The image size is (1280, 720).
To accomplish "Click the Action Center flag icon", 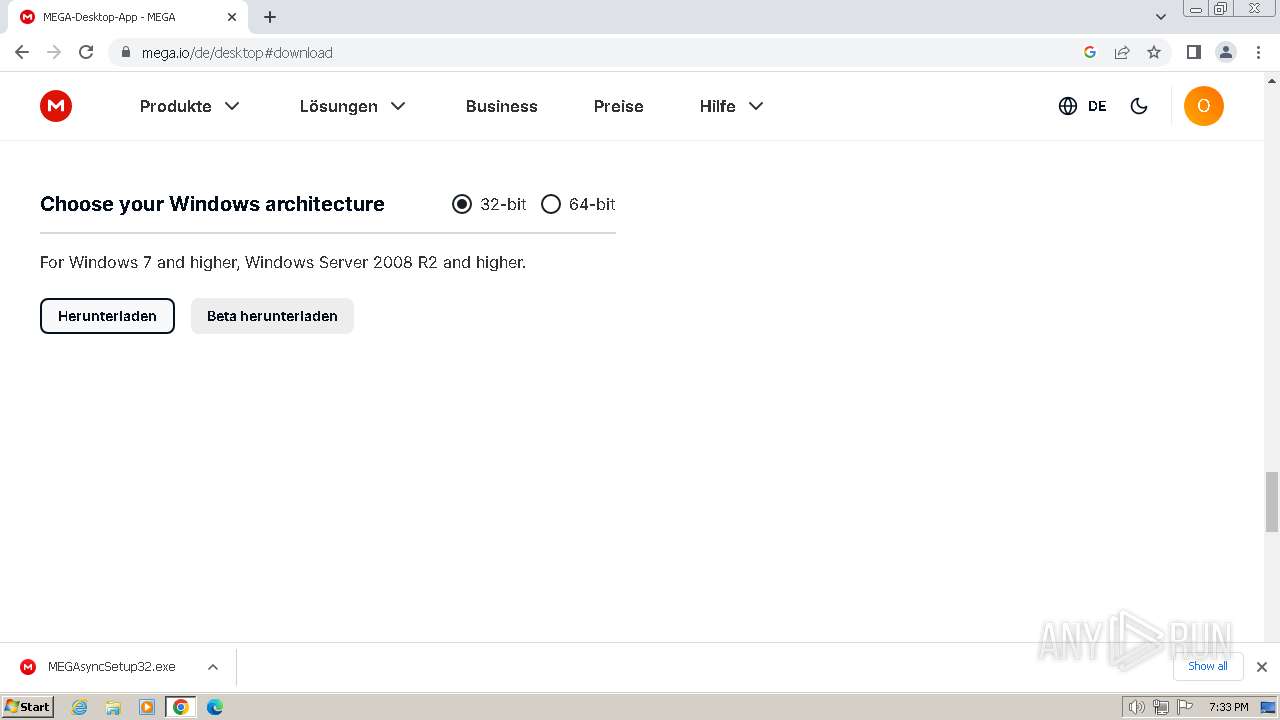I will (1184, 707).
